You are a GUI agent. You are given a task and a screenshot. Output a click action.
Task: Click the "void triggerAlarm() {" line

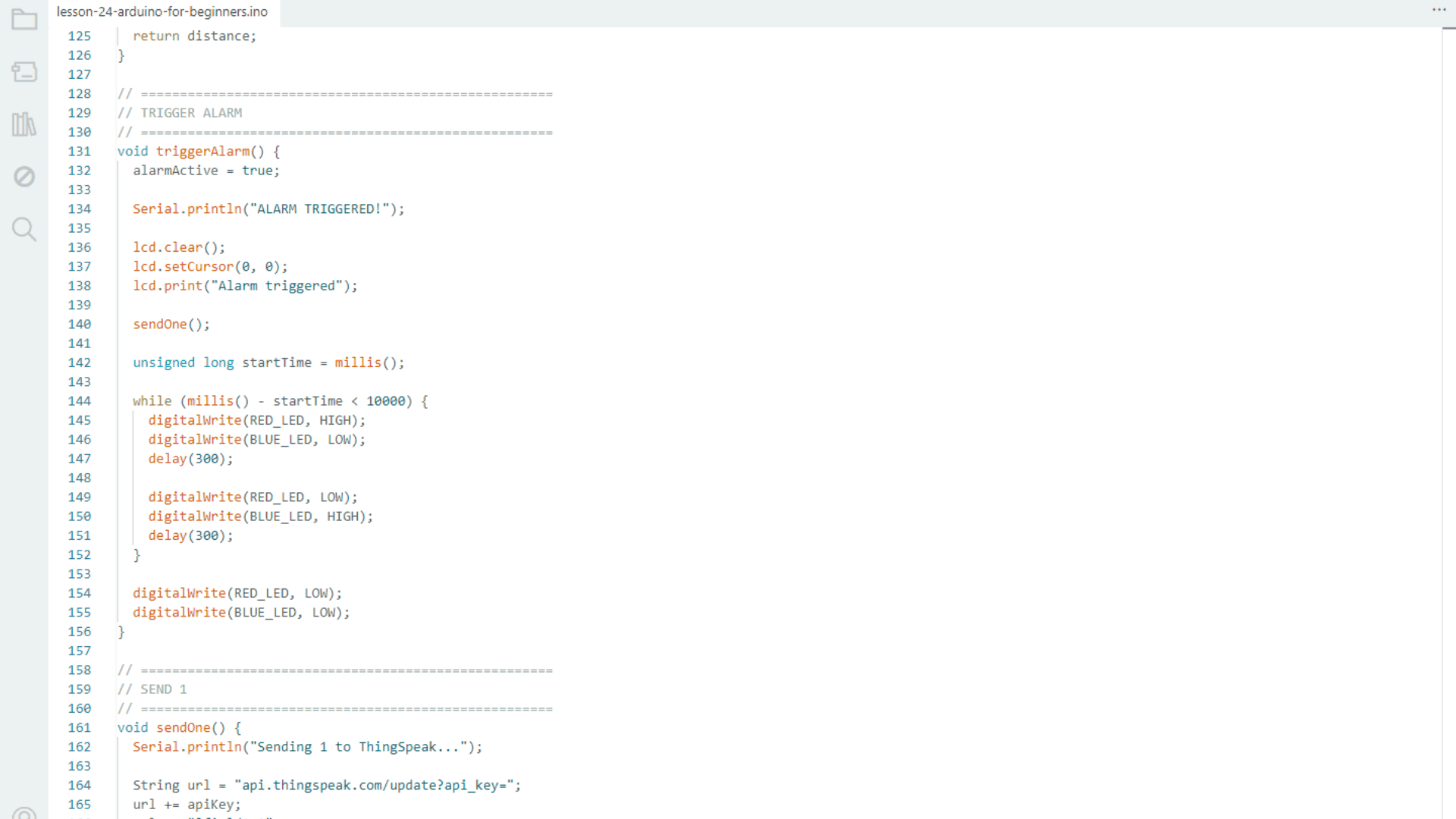coord(199,152)
